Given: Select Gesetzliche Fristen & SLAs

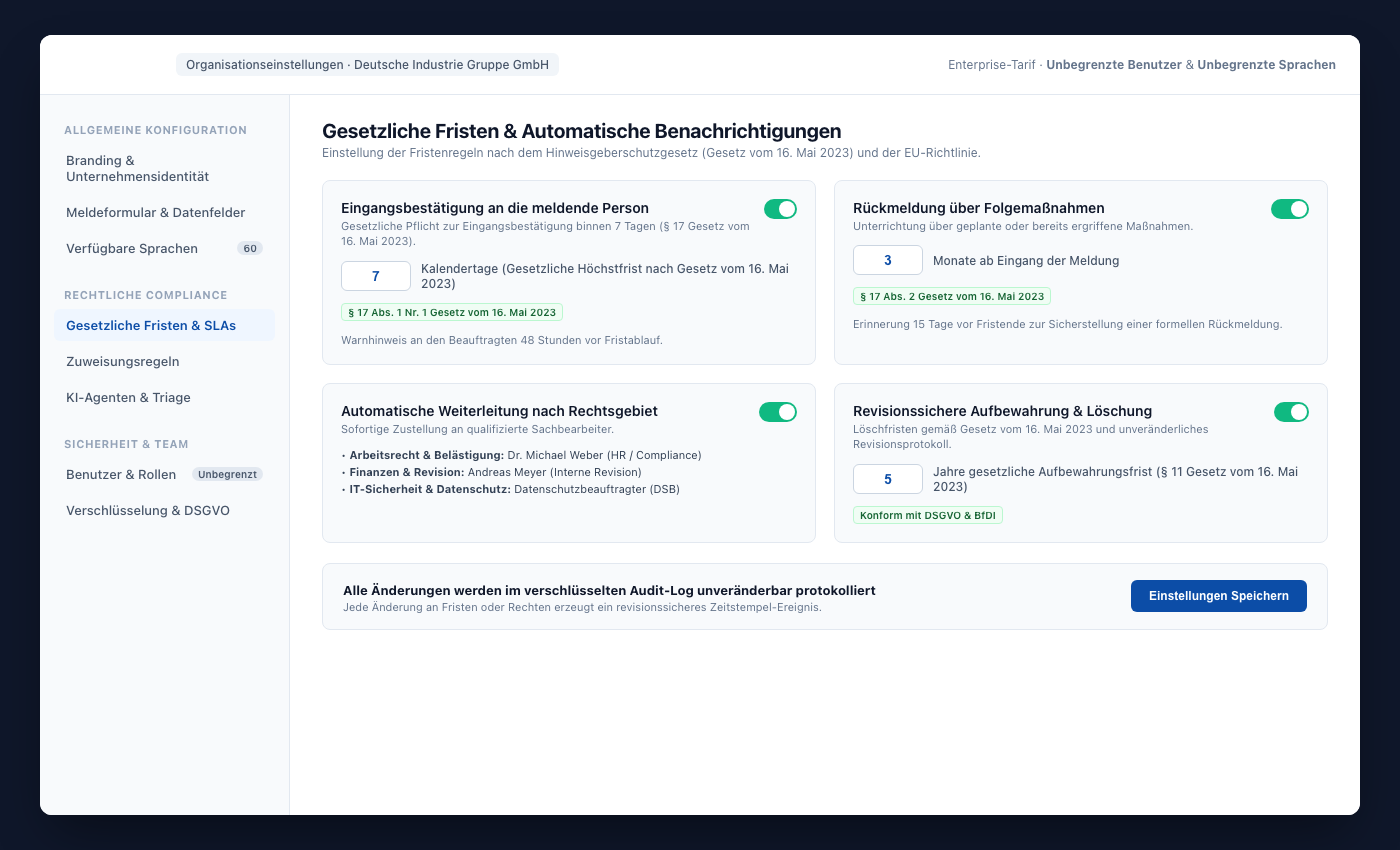Looking at the screenshot, I should point(164,325).
